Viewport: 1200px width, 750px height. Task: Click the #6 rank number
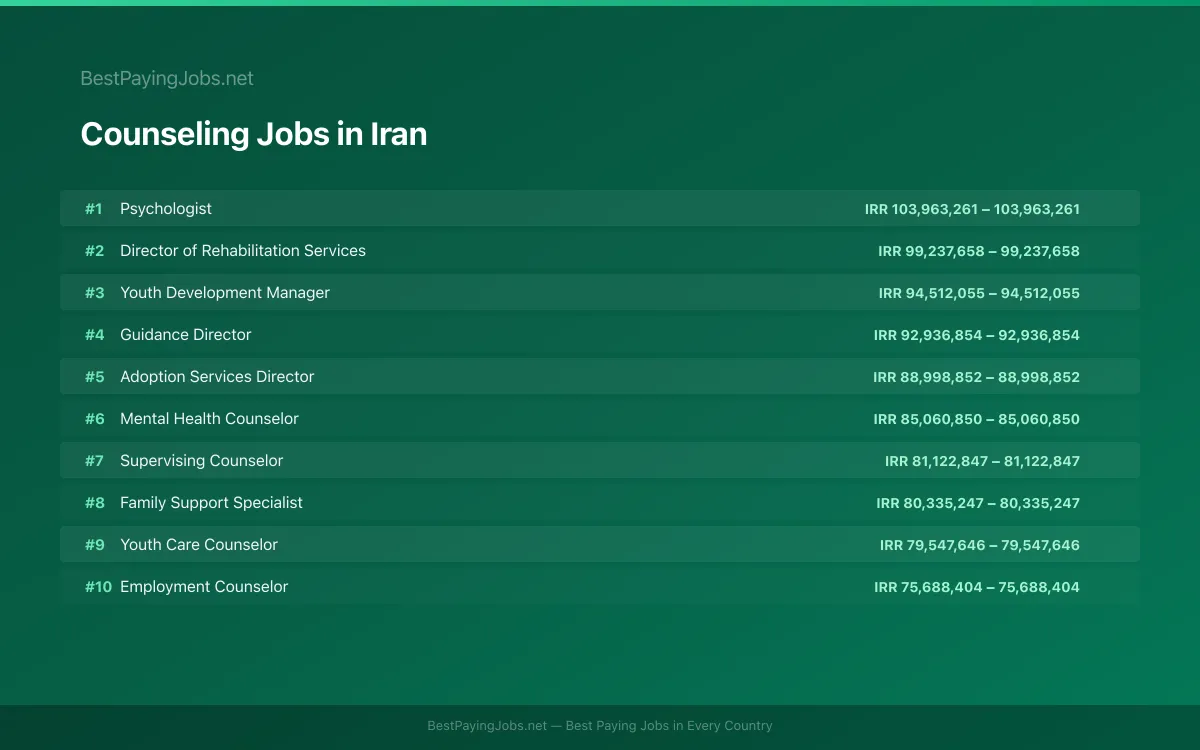(94, 419)
